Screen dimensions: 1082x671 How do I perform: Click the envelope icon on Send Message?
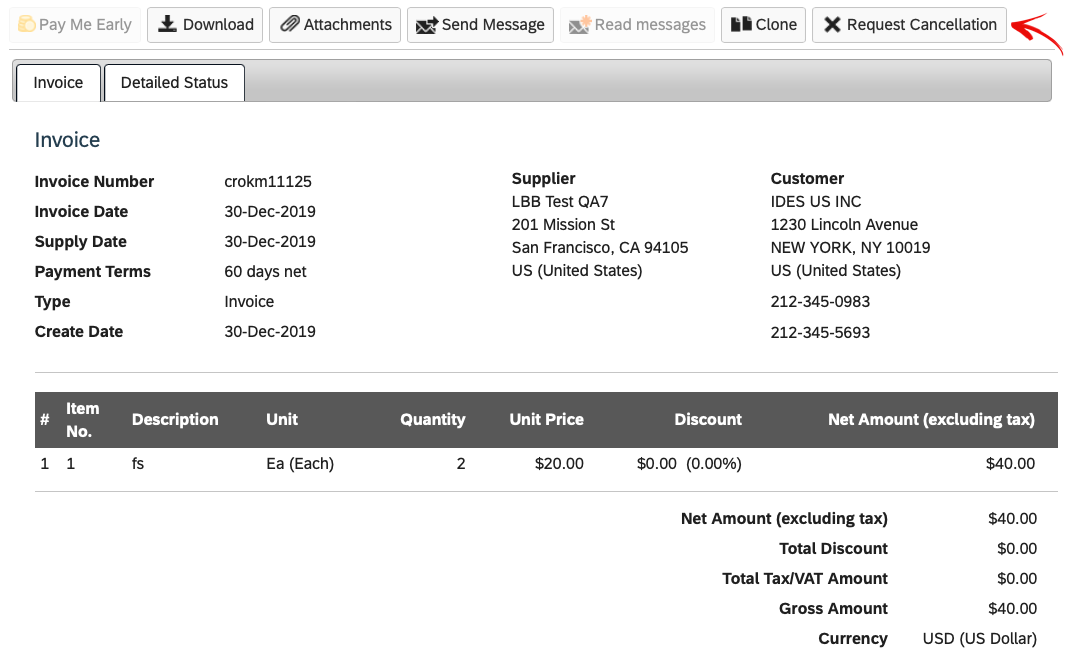point(425,25)
